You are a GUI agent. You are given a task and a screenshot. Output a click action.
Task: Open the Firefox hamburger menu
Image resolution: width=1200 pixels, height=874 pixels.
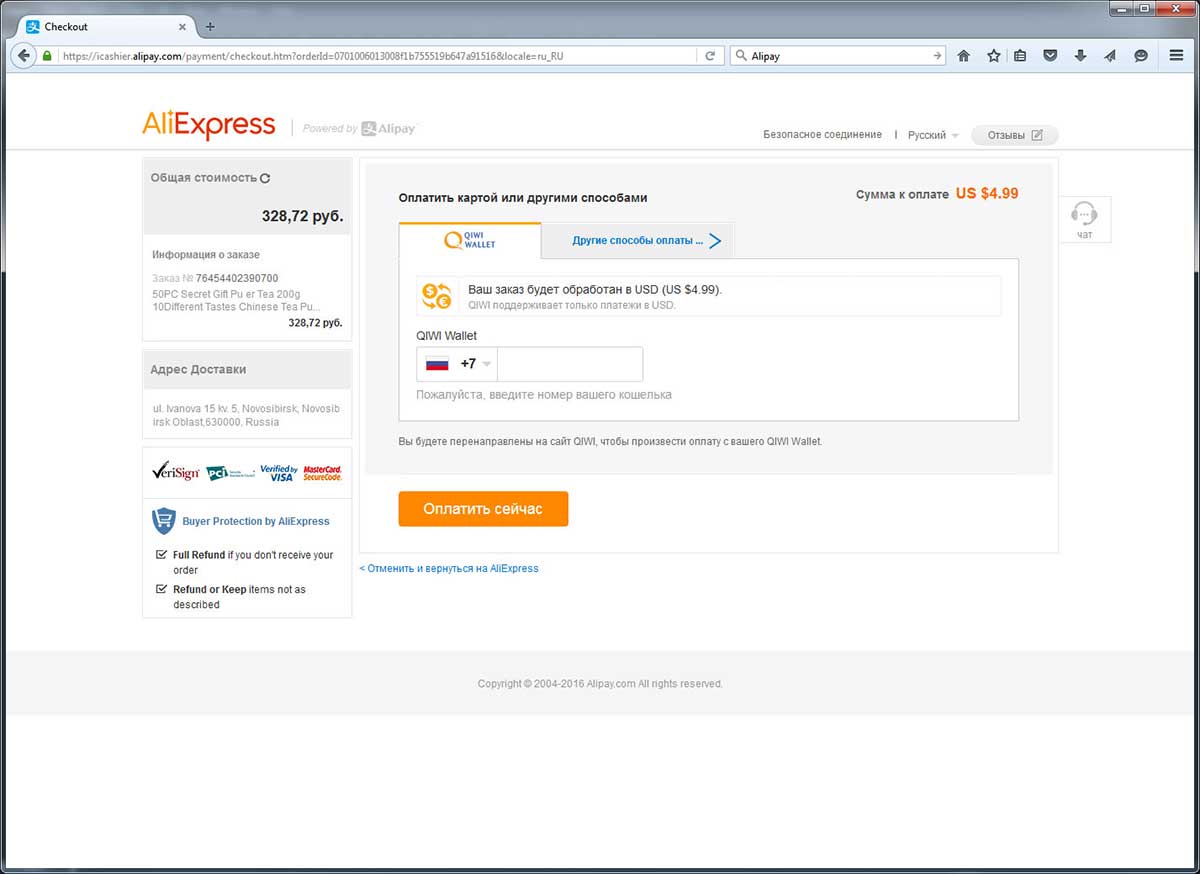(1176, 56)
